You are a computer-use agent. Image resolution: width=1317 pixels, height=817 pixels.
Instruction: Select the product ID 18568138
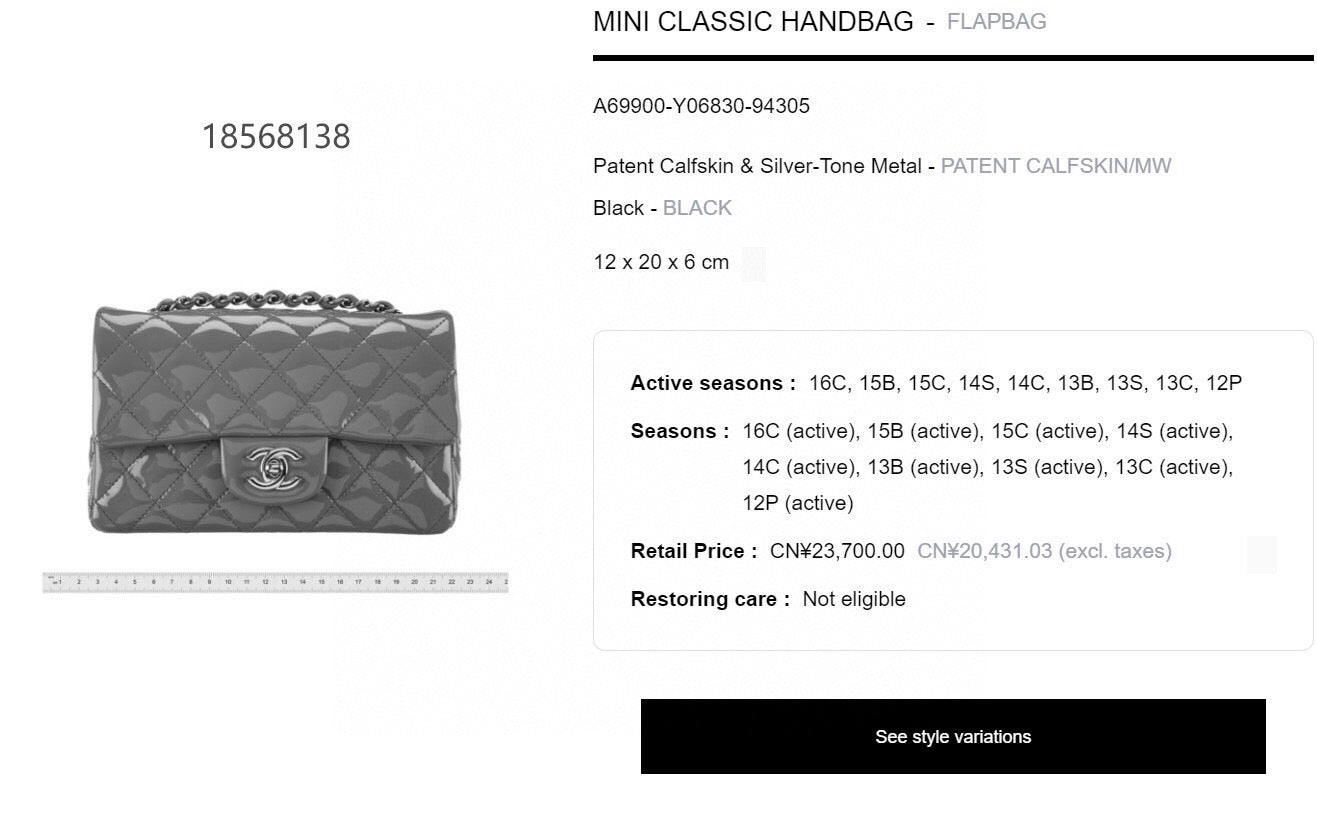pos(276,137)
